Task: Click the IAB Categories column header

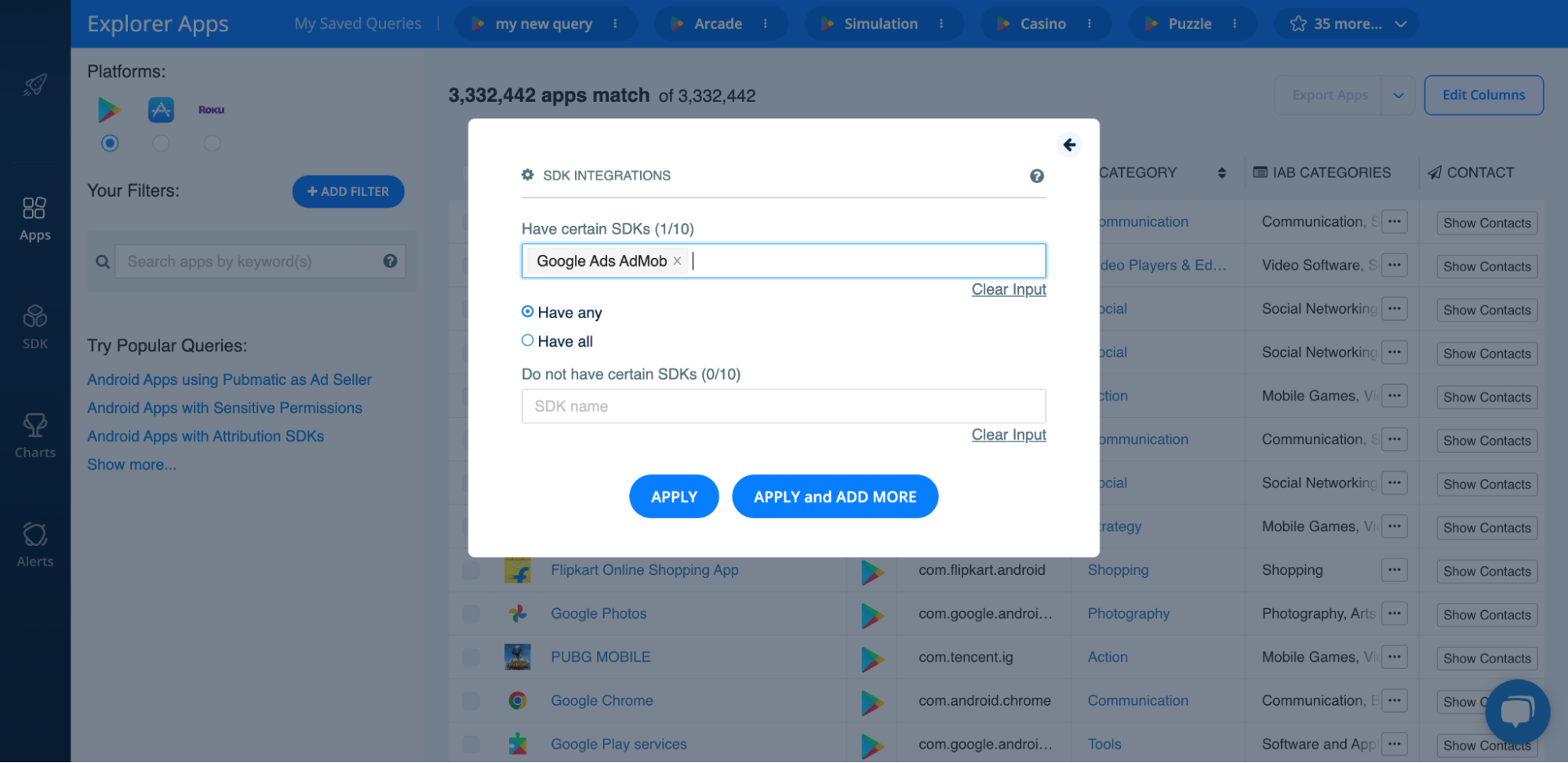Action: [1322, 173]
